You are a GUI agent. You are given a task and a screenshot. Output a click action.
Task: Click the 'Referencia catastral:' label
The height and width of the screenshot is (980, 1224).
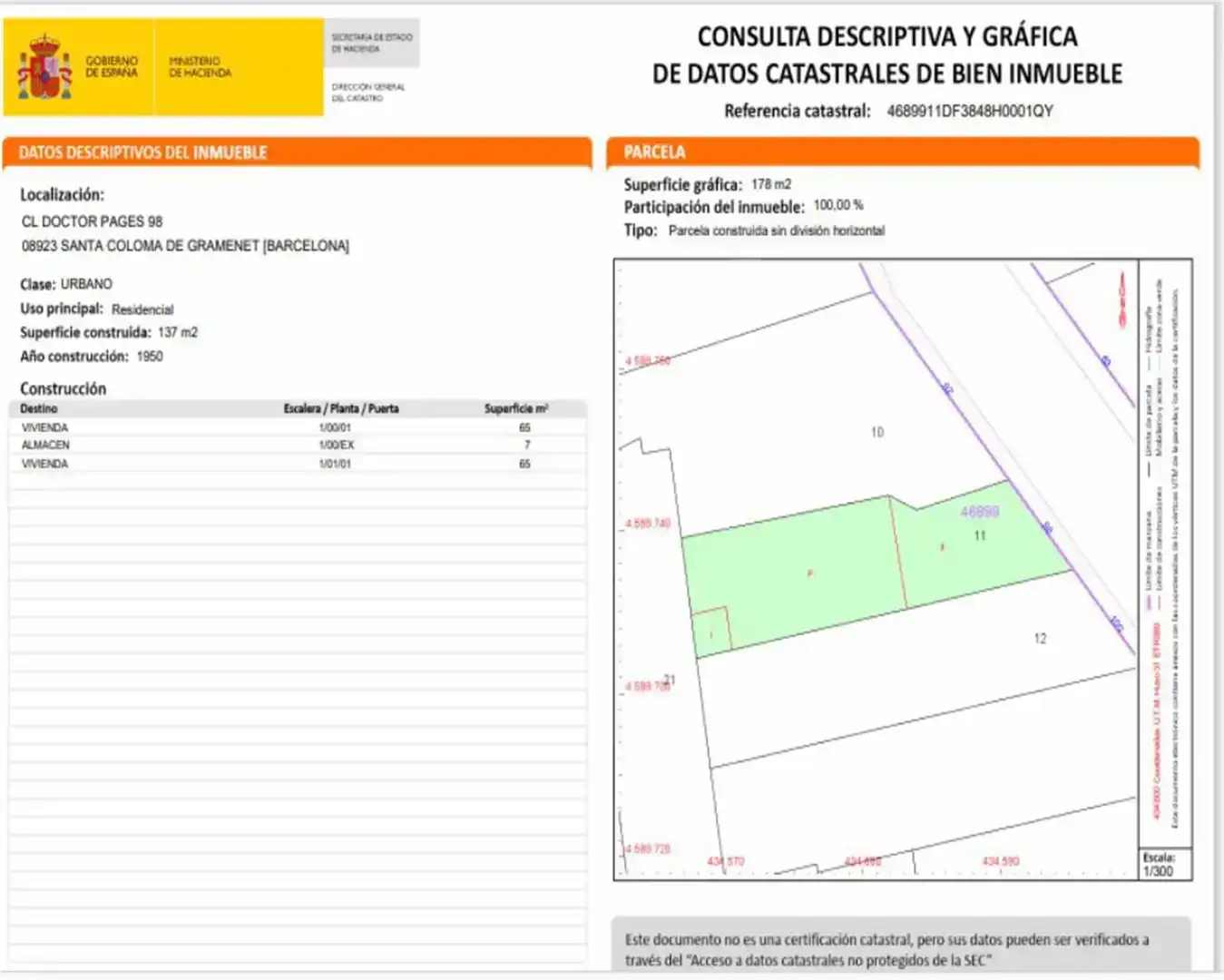[x=797, y=111]
